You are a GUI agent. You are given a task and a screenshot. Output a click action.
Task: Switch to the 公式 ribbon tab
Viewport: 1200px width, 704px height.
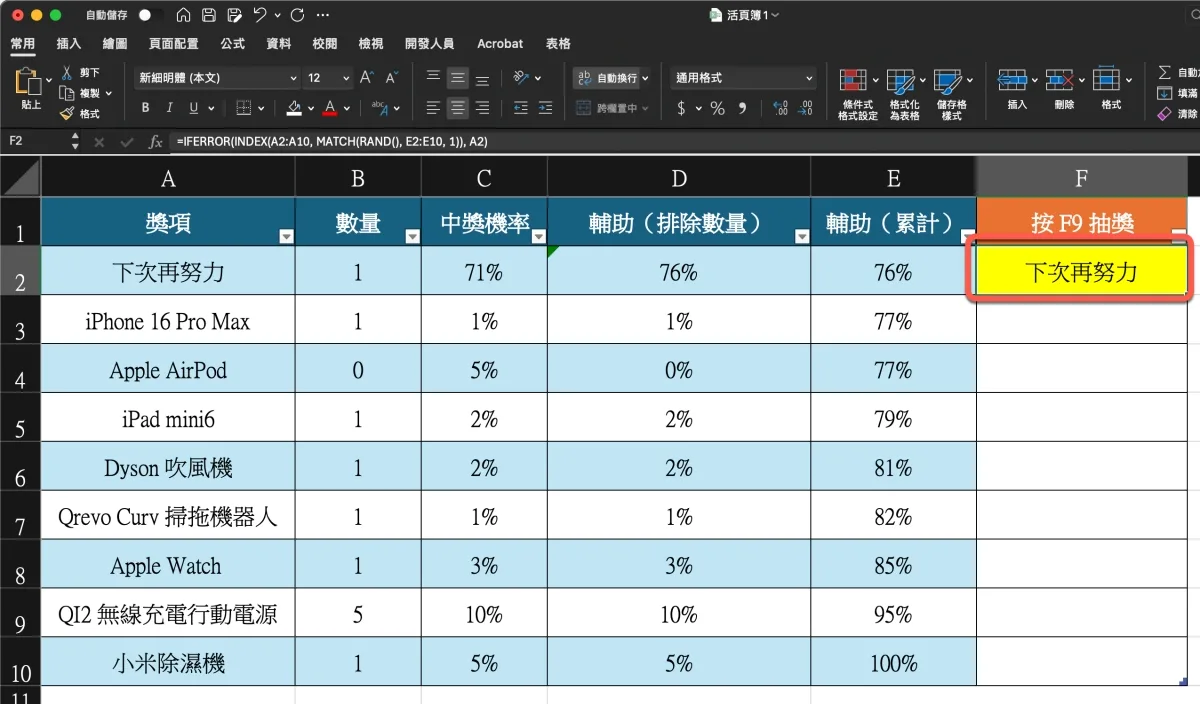[x=232, y=44]
